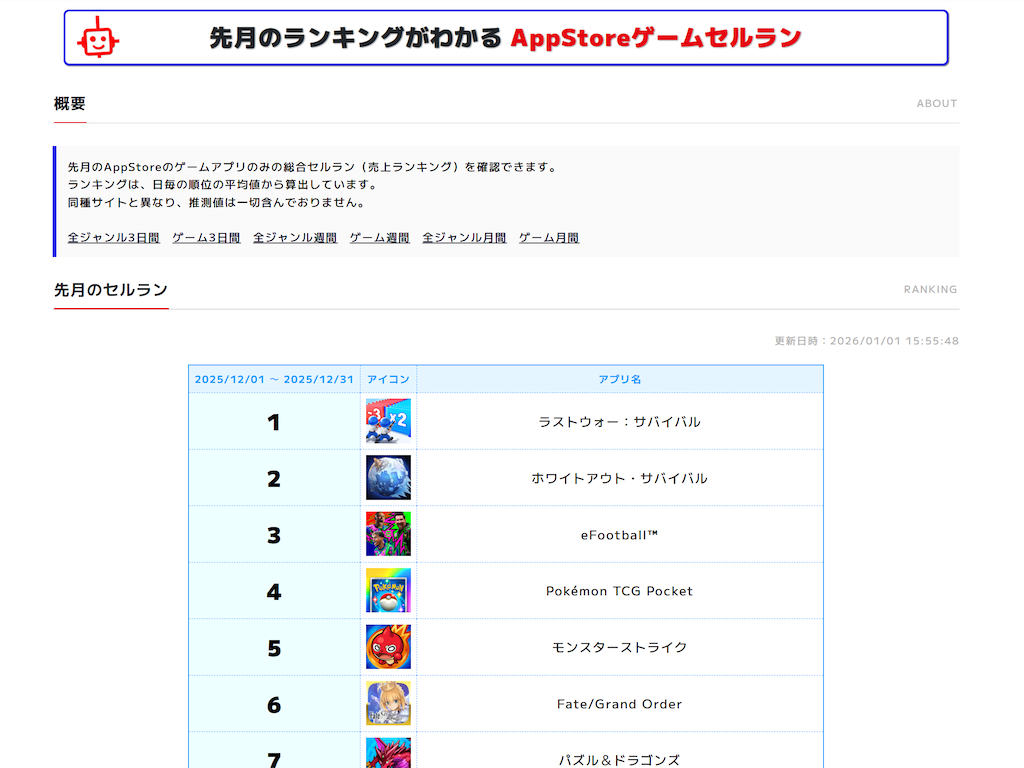Click the Fate/Grand Order app icon
Viewport: 1024px width, 768px height.
click(x=388, y=704)
